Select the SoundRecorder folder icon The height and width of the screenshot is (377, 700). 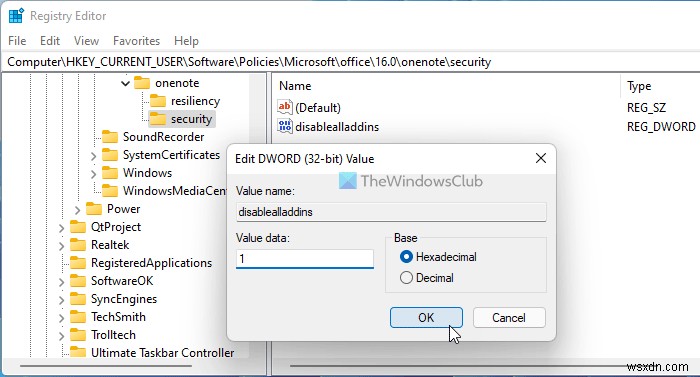click(110, 136)
